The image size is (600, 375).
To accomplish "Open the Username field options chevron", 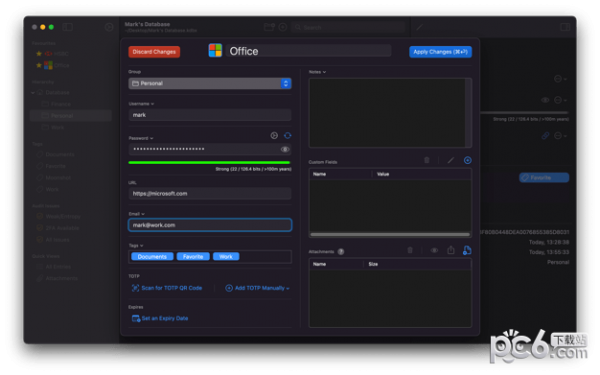I will (152, 104).
